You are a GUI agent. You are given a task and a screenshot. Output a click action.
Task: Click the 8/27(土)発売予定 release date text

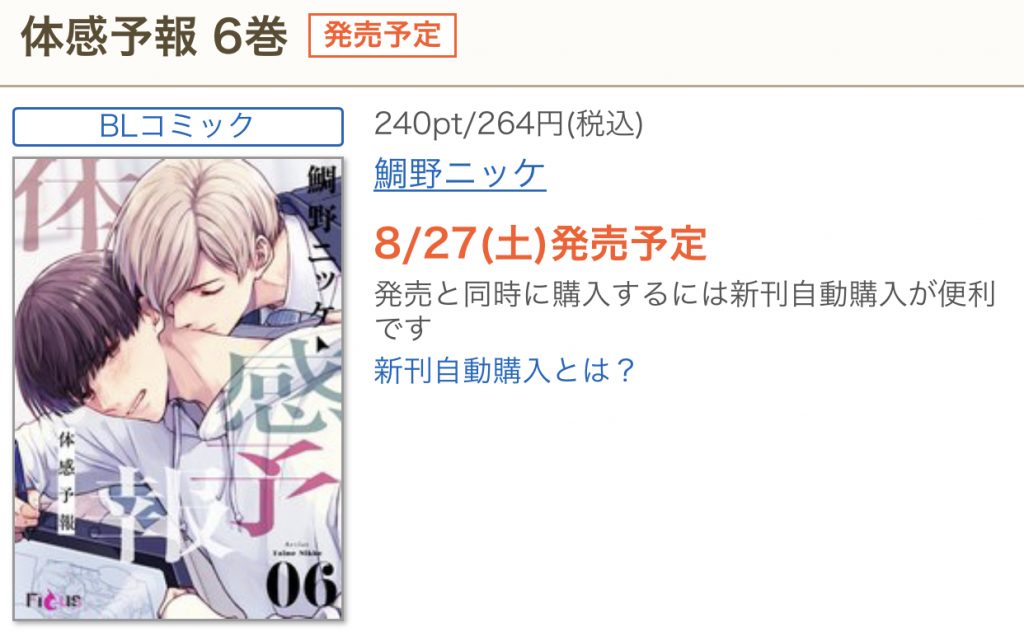pyautogui.click(x=540, y=243)
